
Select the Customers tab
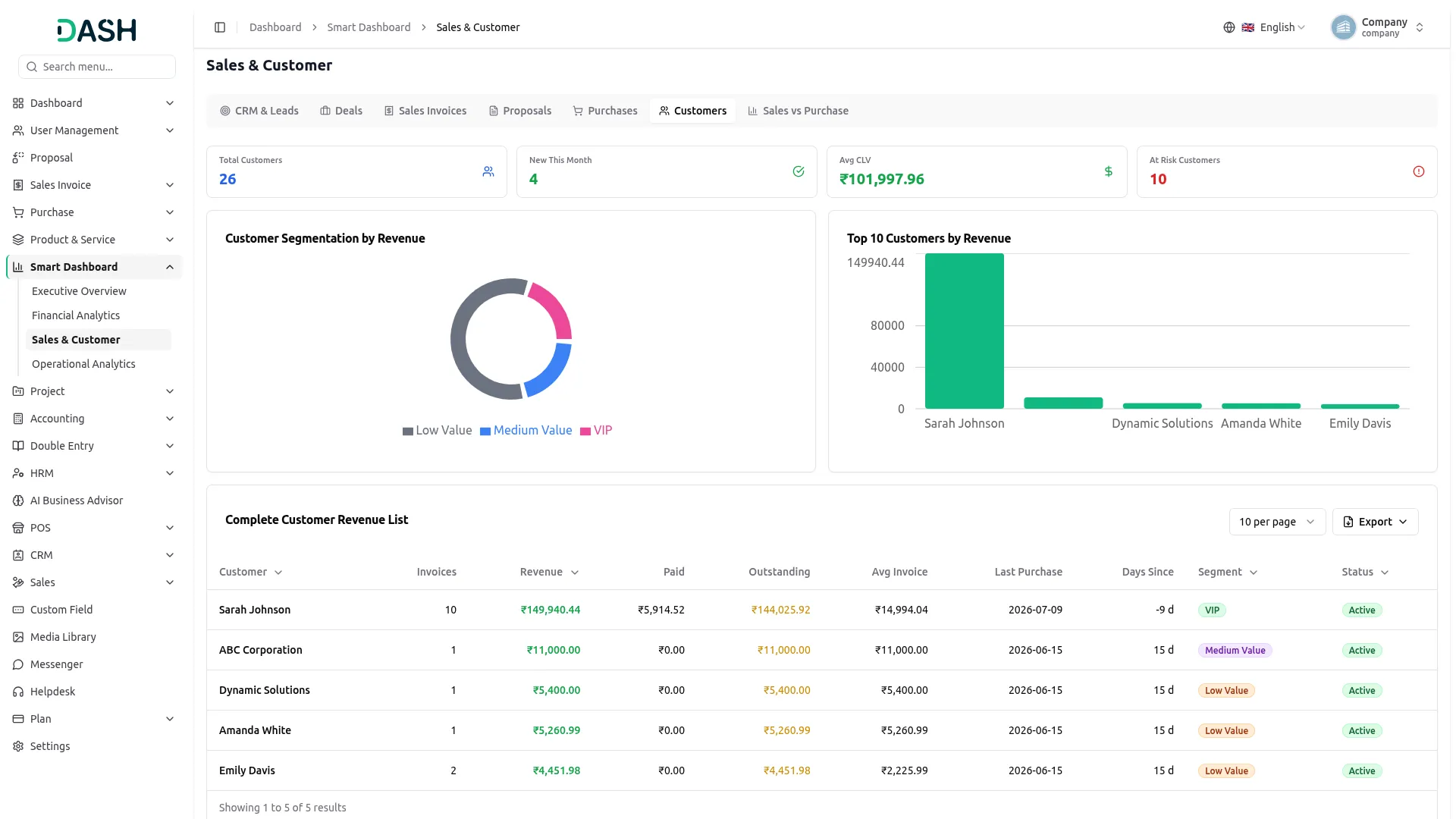click(693, 111)
